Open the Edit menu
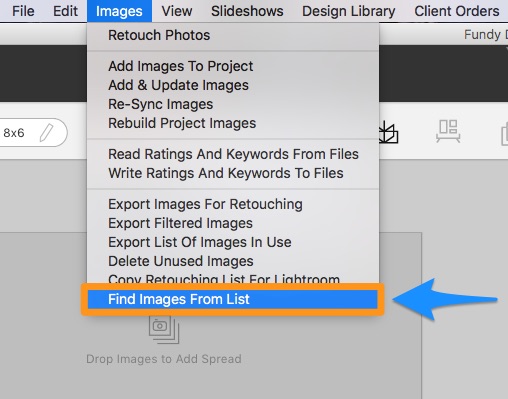Viewport: 508px width, 399px height. (65, 11)
